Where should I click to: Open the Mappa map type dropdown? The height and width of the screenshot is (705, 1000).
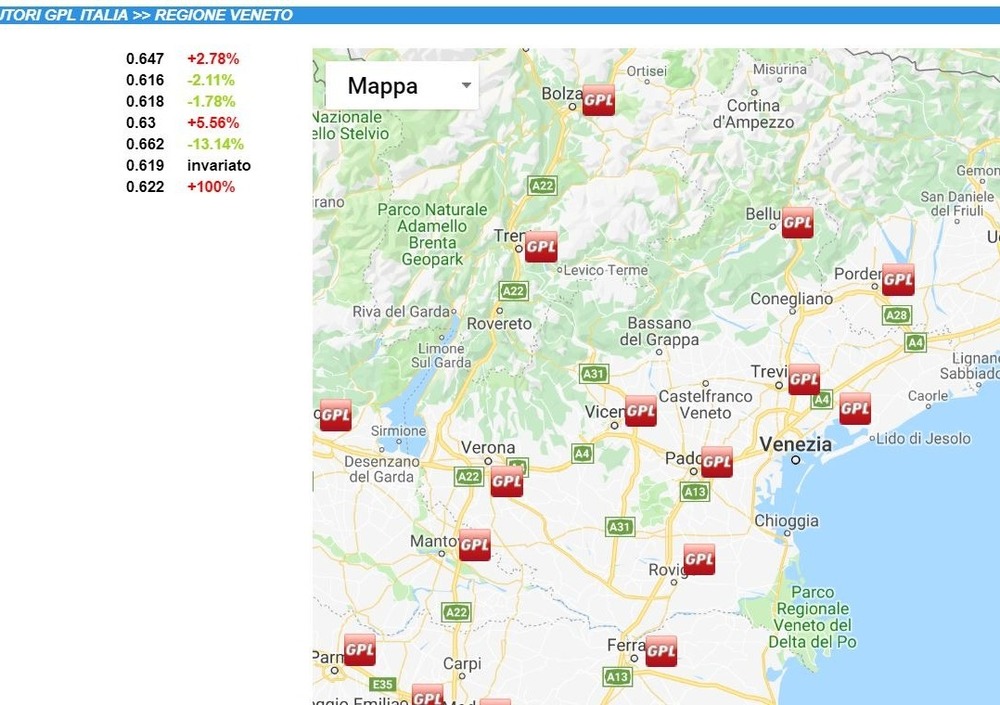click(402, 85)
